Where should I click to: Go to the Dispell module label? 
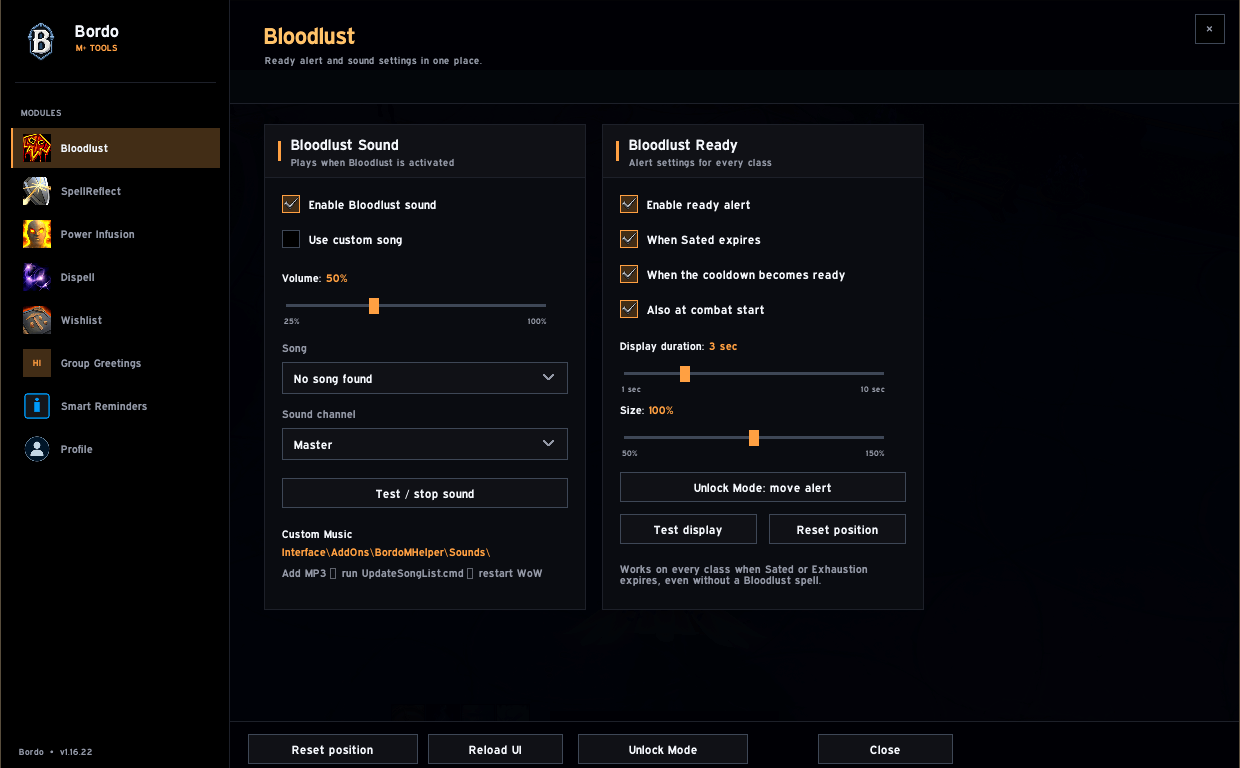click(x=77, y=277)
